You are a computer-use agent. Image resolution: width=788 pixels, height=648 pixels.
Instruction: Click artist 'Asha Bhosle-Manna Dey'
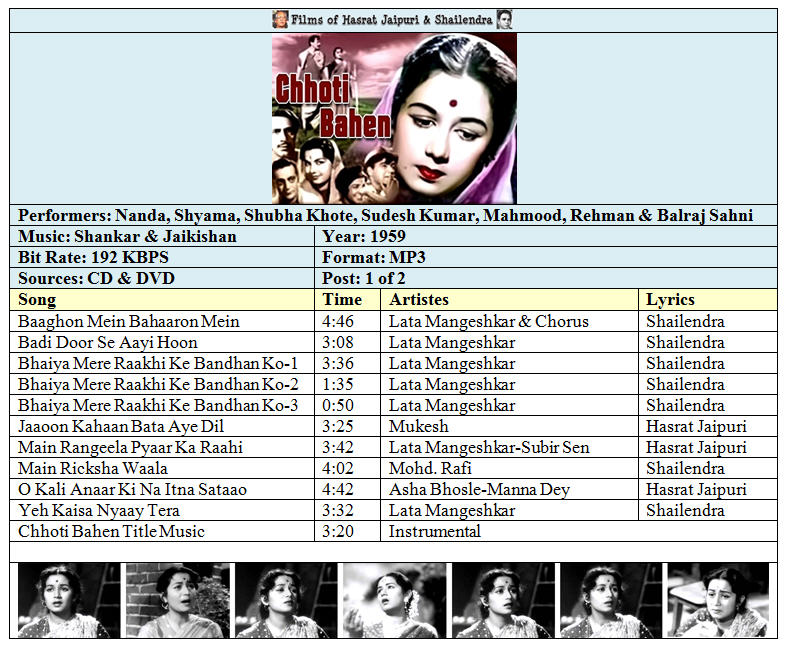pos(479,490)
